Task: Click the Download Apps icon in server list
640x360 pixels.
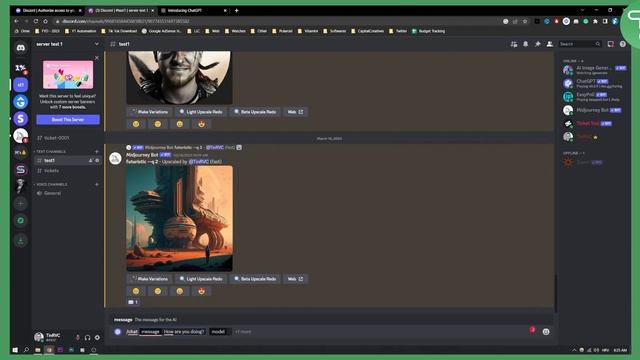Action: pos(20,240)
